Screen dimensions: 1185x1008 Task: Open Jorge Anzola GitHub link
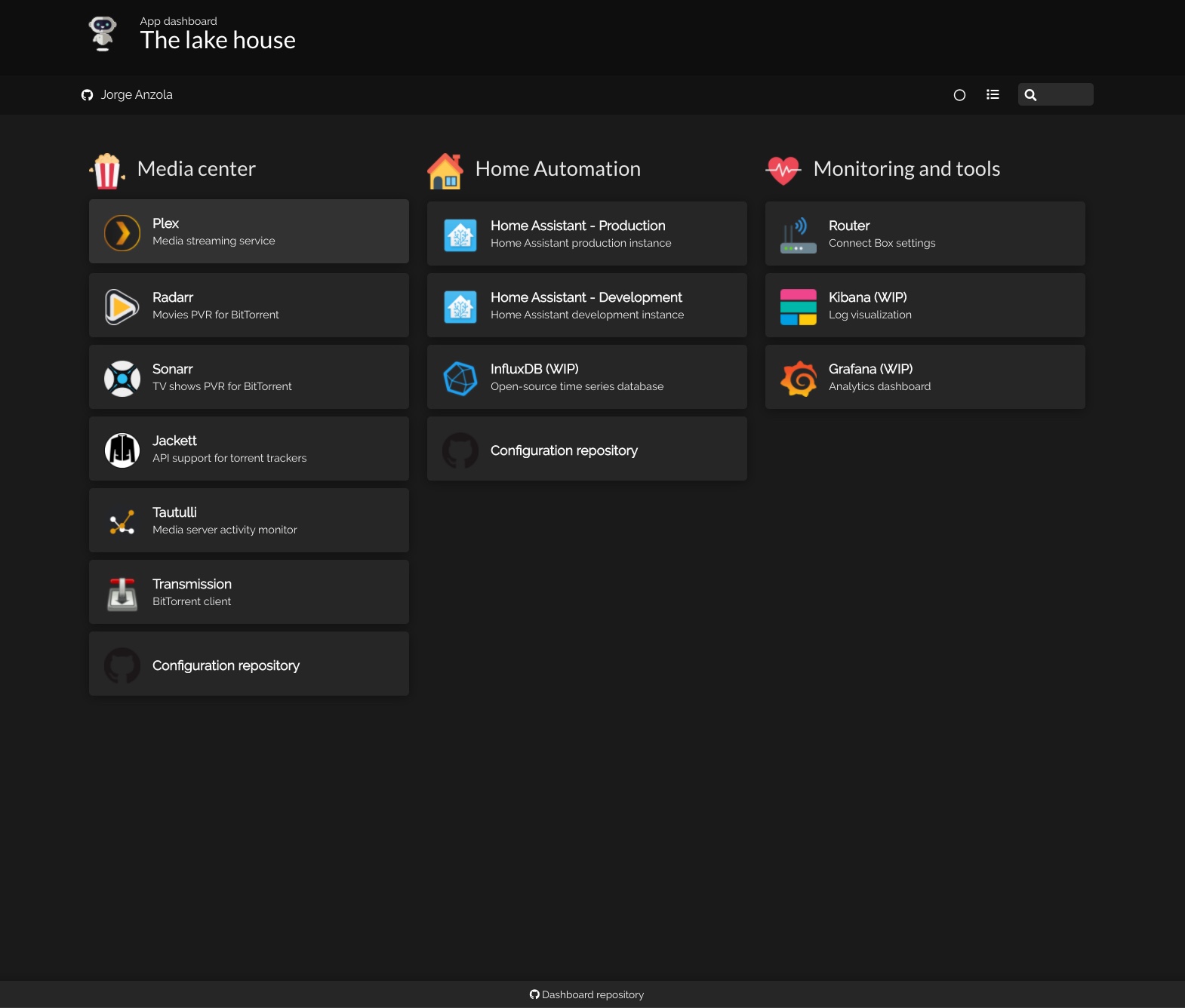[127, 95]
